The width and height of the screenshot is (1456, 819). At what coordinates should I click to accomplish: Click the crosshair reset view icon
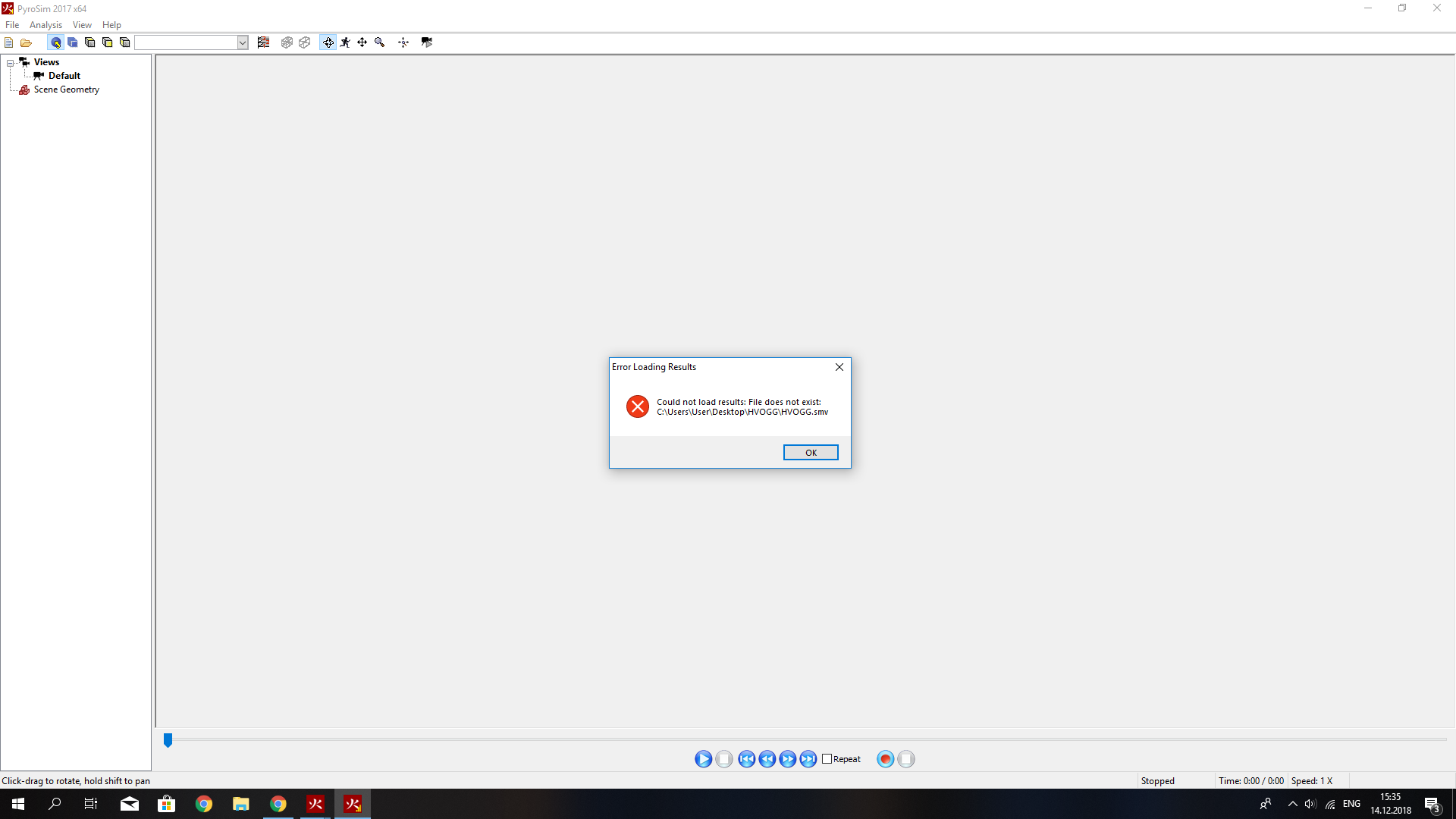click(403, 42)
